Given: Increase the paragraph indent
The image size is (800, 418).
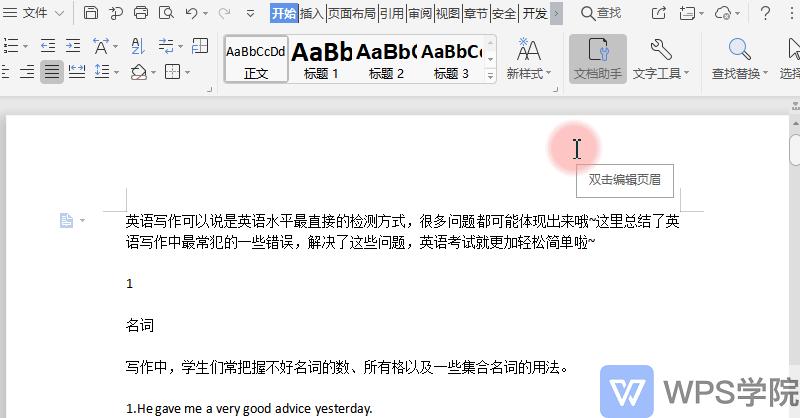Looking at the screenshot, I should point(73,46).
